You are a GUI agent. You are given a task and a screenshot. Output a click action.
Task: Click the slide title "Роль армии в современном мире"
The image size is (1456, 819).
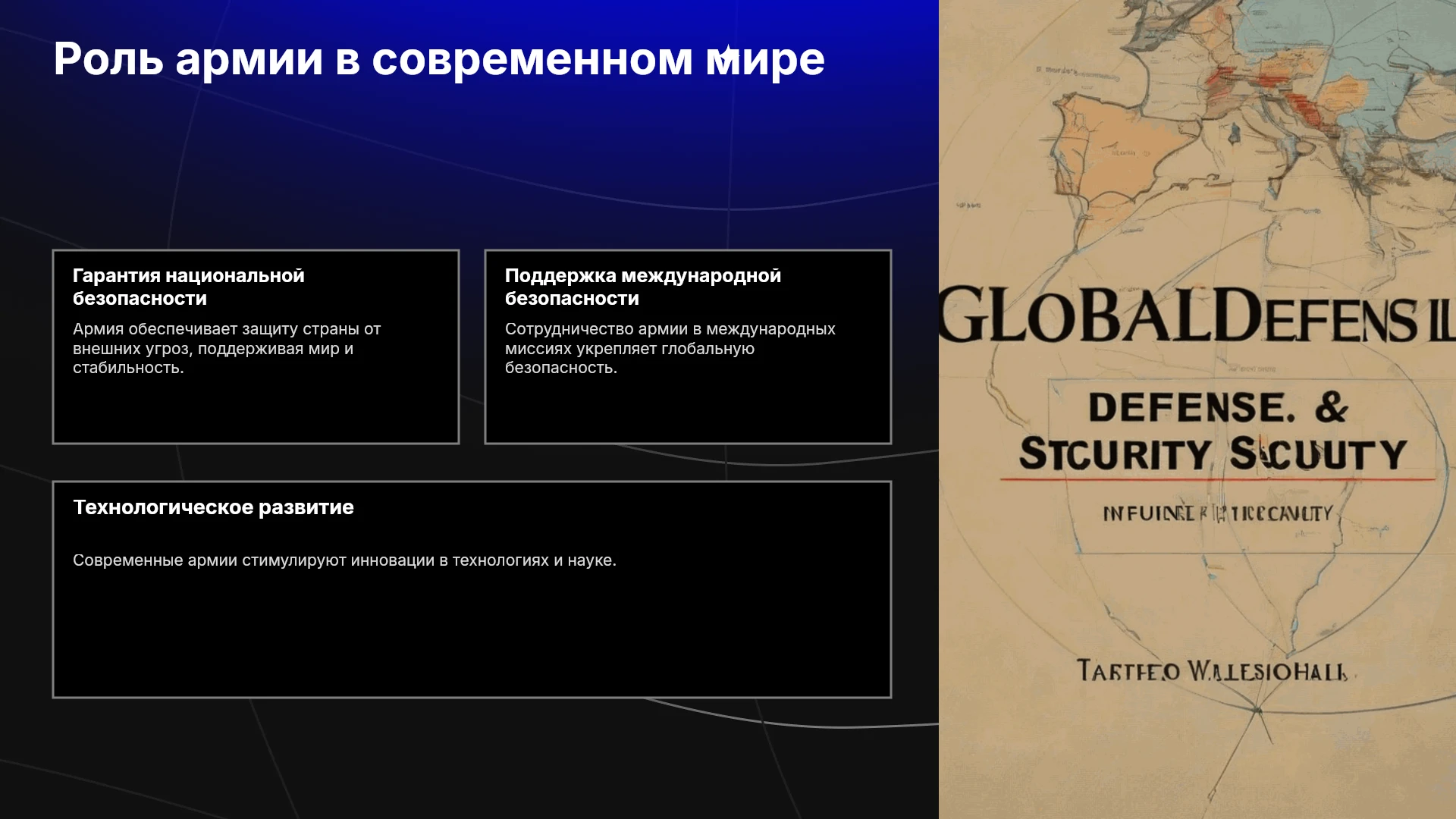[439, 59]
